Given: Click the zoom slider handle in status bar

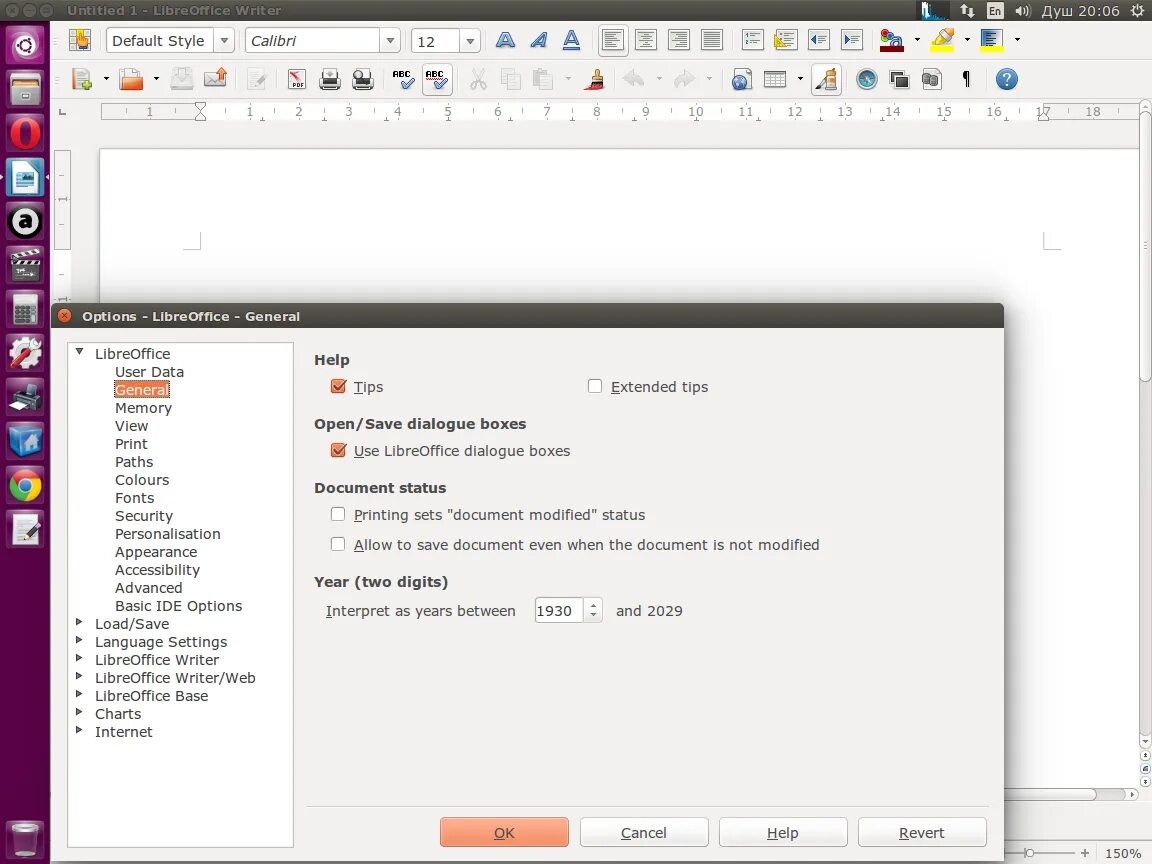Looking at the screenshot, I should tap(1029, 853).
